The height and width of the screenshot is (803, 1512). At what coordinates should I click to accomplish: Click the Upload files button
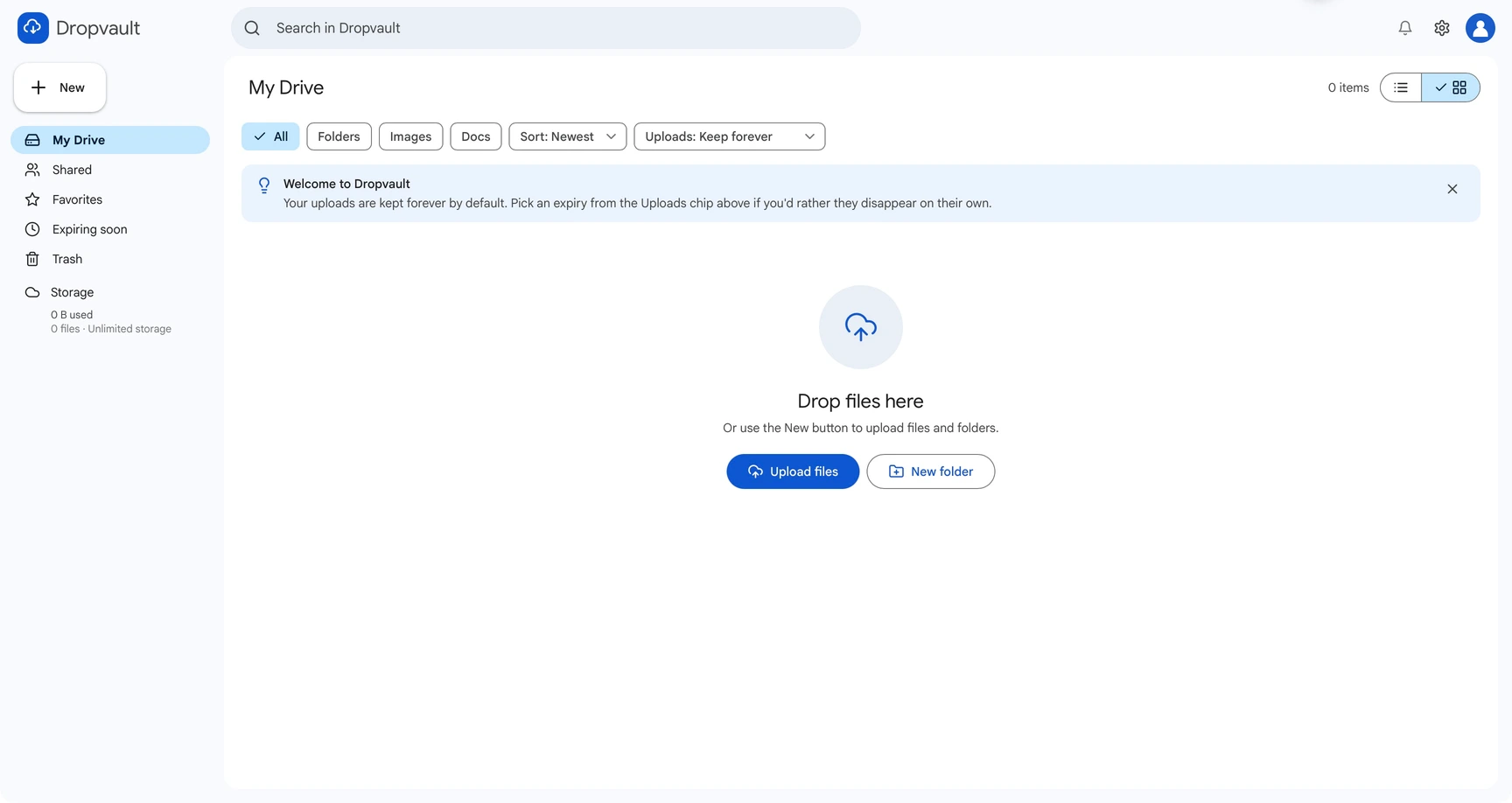793,471
